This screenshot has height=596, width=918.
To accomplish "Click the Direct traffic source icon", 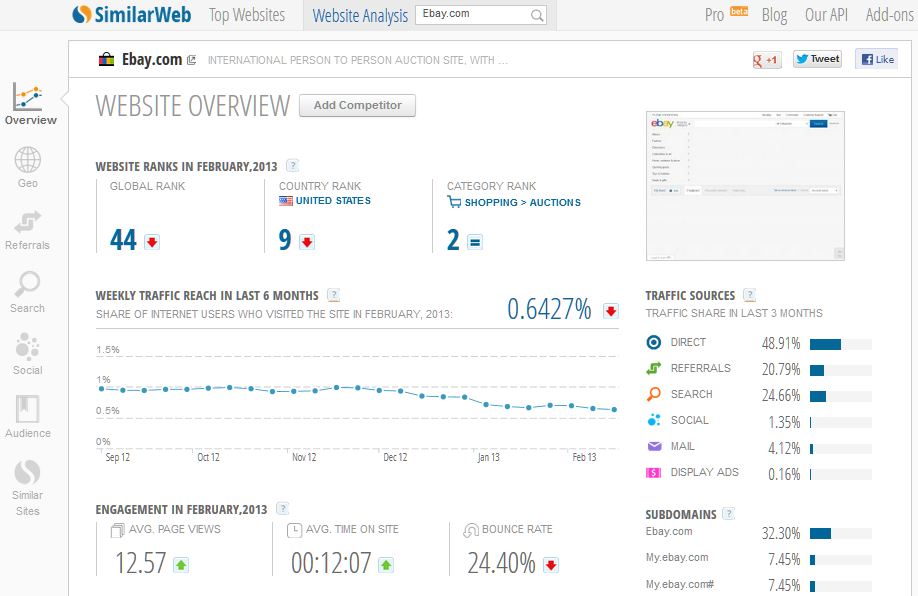I will 653,342.
